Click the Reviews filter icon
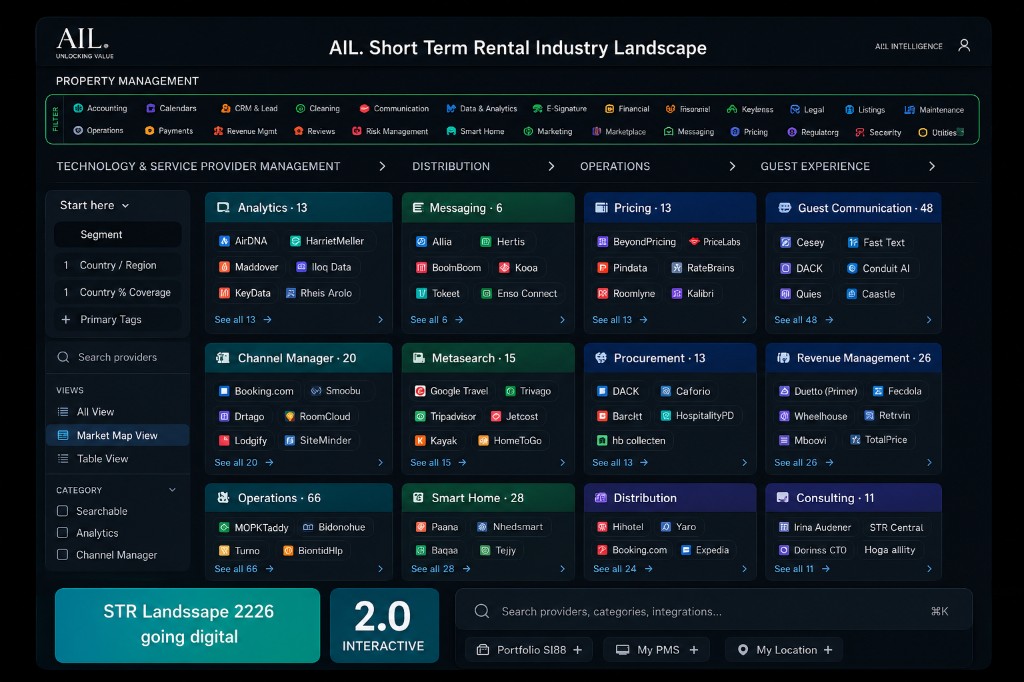The image size is (1024, 682). point(298,131)
